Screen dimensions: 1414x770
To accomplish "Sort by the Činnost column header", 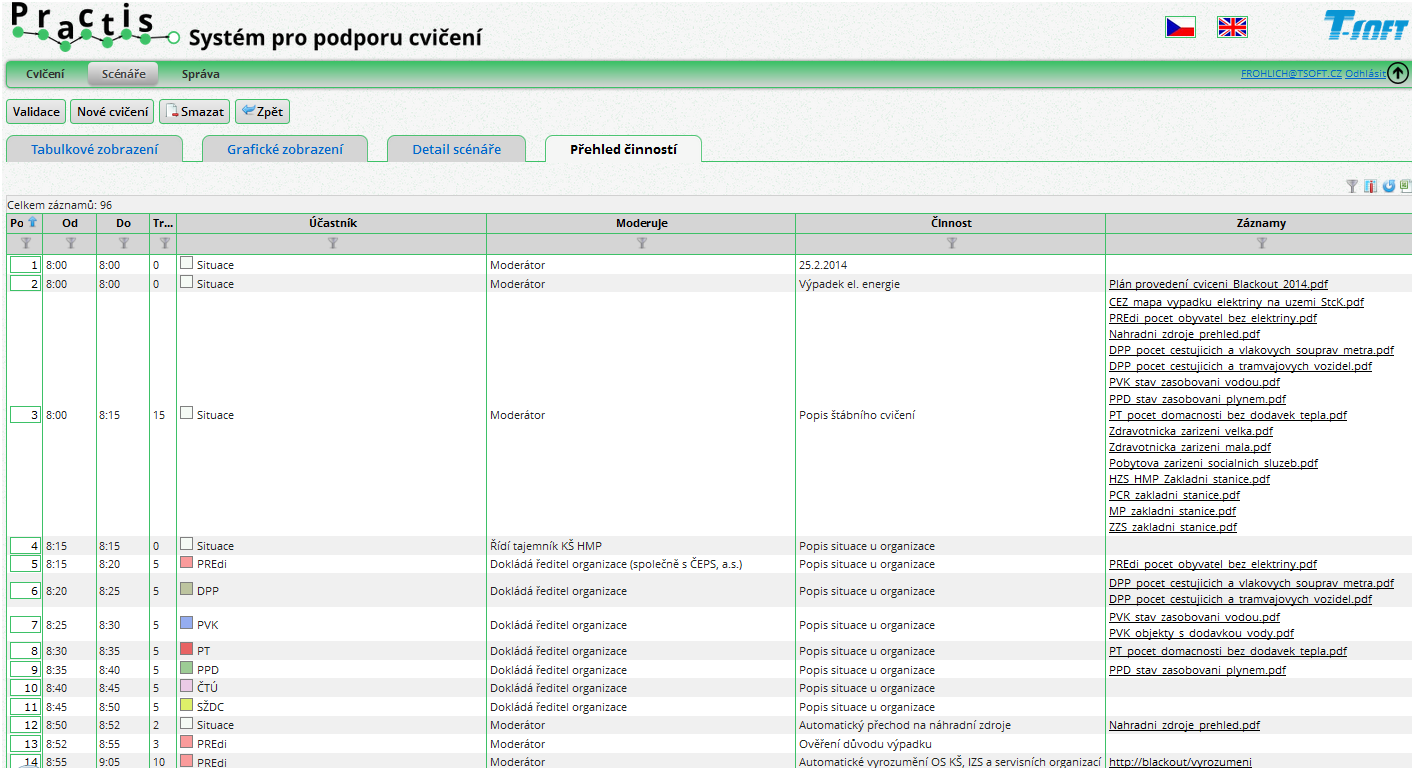I will [x=951, y=223].
